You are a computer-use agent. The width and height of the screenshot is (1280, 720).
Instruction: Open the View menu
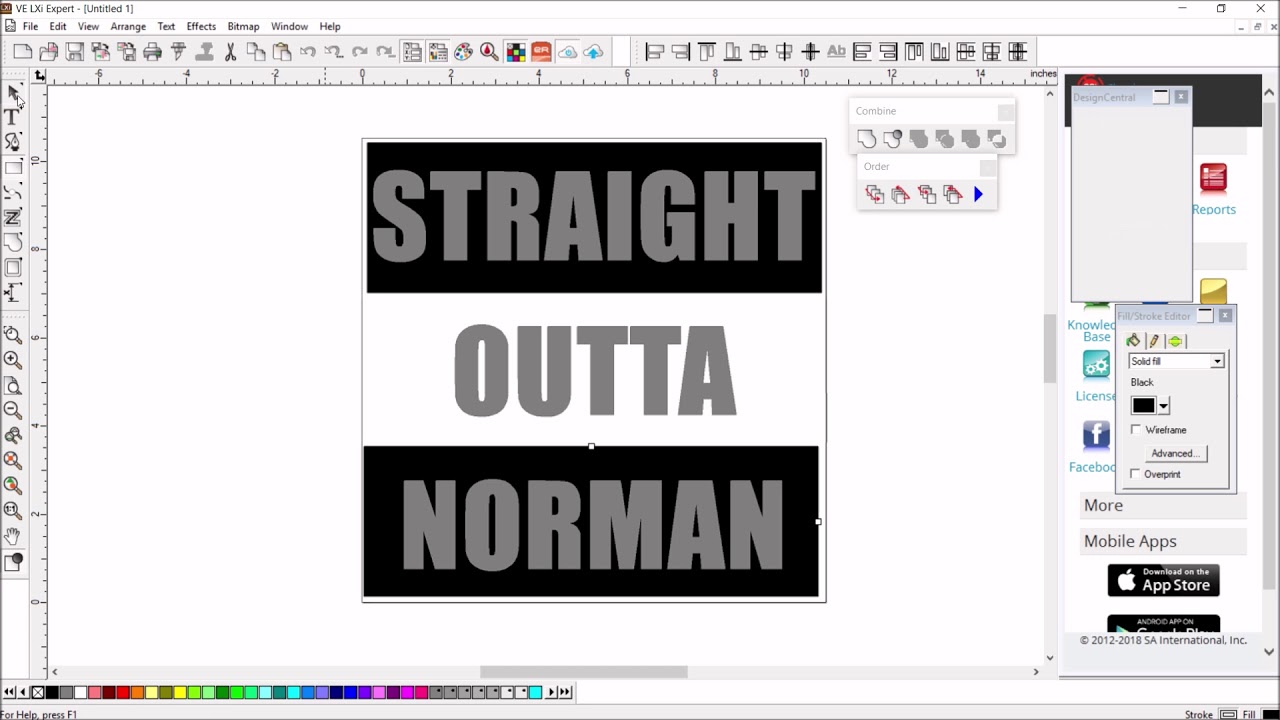point(88,26)
